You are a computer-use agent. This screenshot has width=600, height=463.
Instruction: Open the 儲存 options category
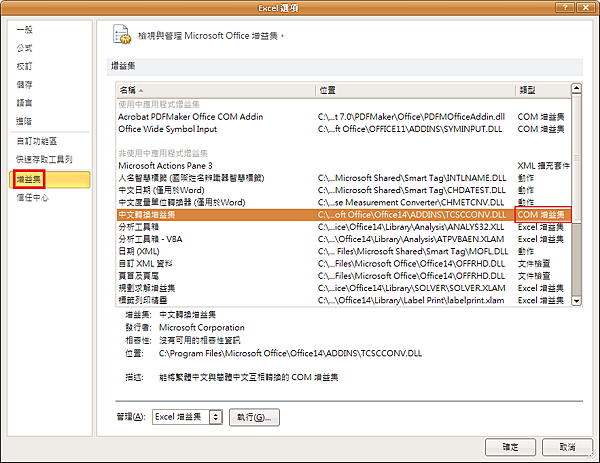click(24, 85)
